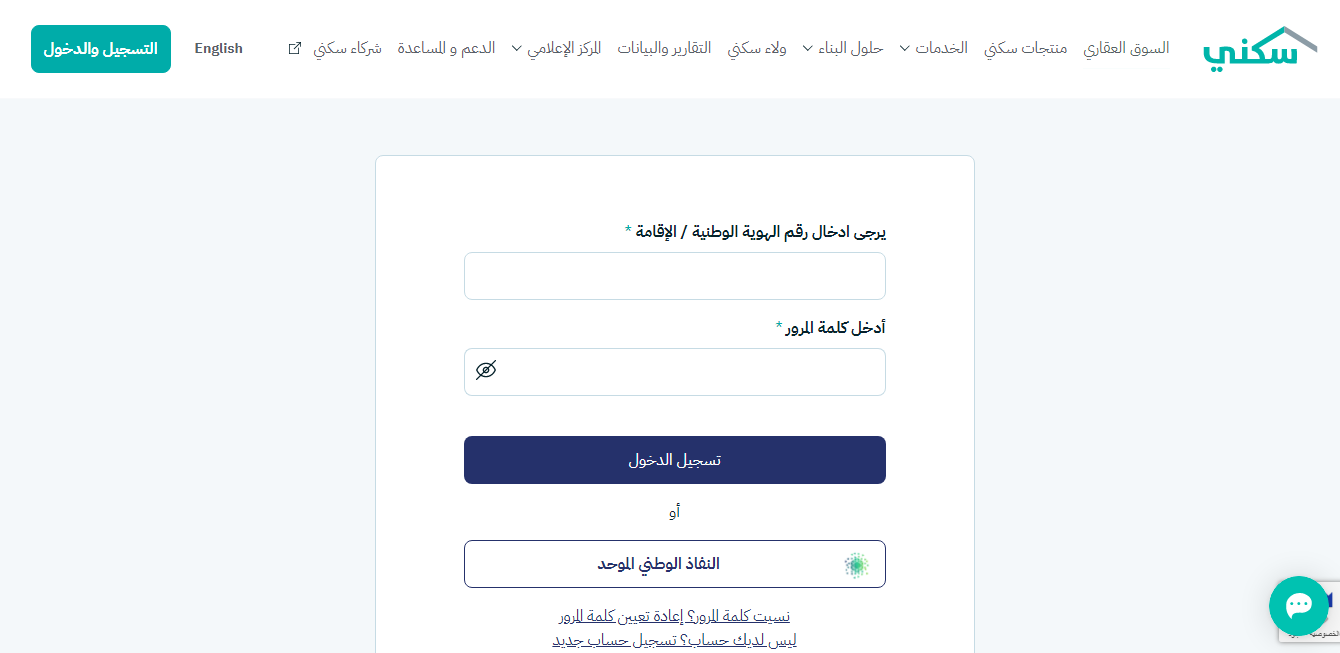
Task: Click the Sakani logo
Action: pos(1260,49)
